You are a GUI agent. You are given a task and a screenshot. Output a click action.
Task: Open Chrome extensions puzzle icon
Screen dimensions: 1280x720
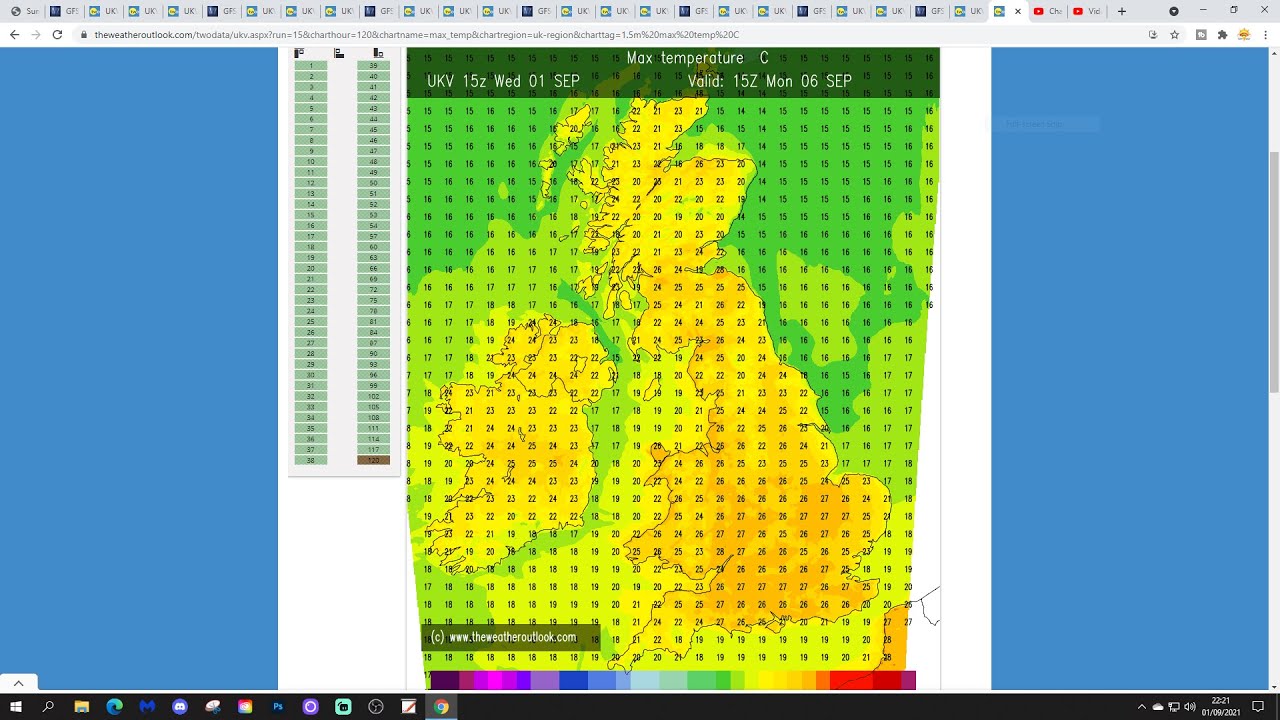pyautogui.click(x=1222, y=34)
